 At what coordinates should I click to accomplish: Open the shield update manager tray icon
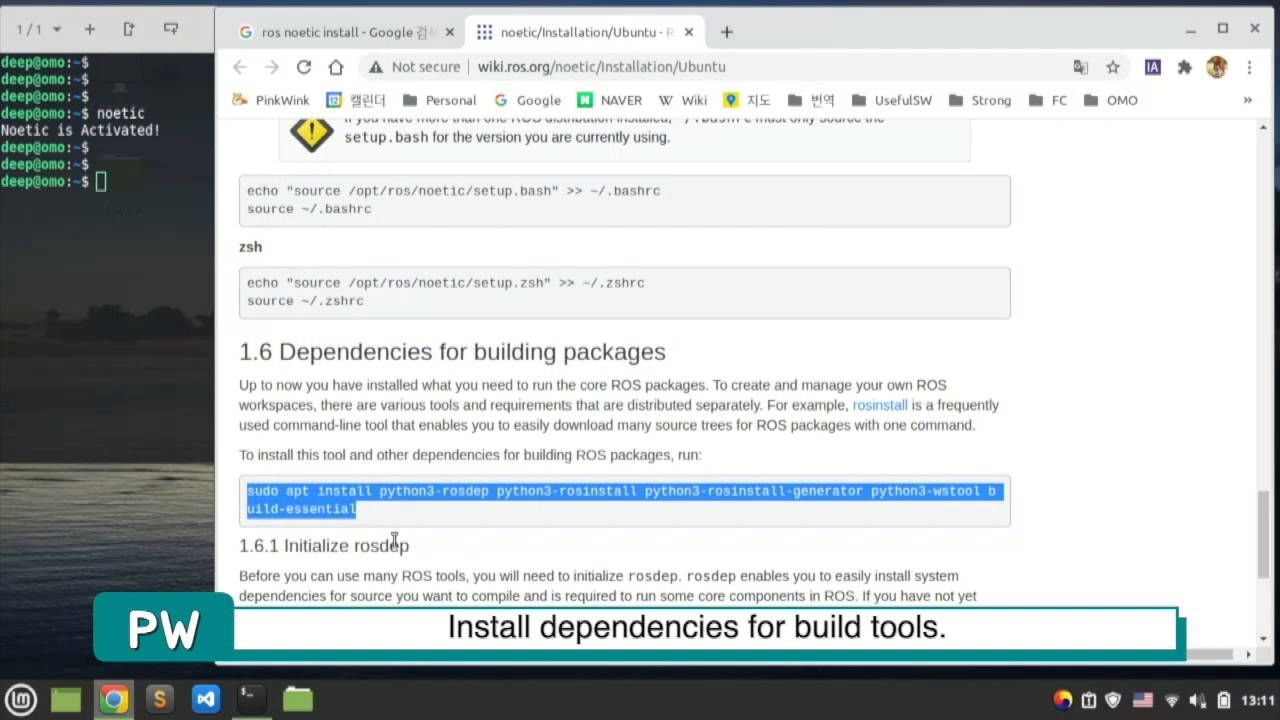(x=1114, y=700)
